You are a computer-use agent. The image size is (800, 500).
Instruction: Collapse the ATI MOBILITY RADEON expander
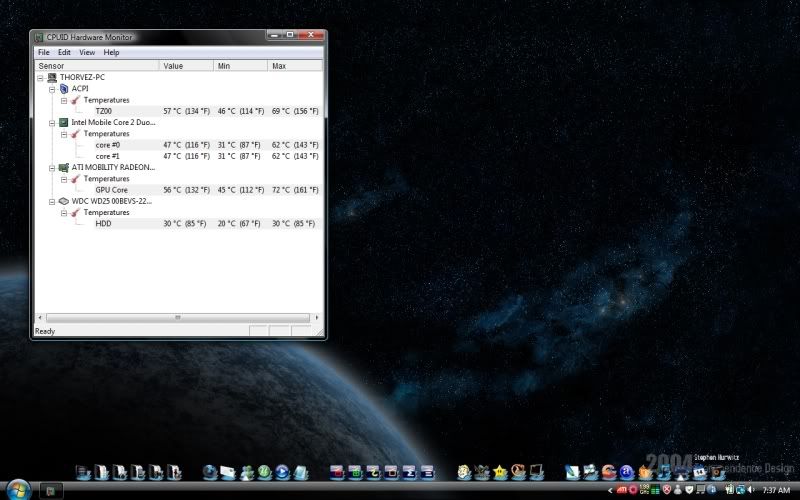coord(52,168)
